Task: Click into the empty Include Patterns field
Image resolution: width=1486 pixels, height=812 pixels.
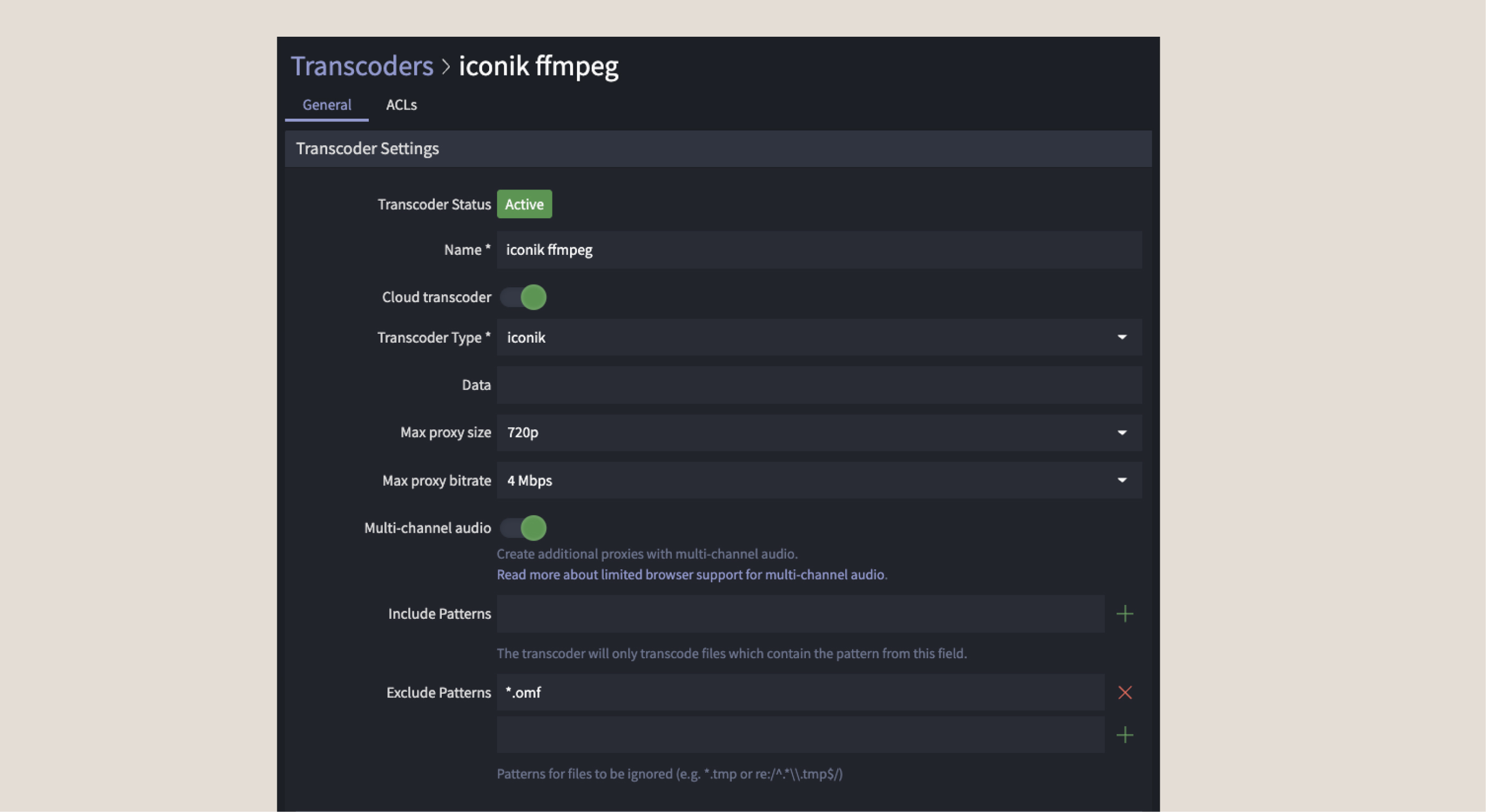Action: 799,614
